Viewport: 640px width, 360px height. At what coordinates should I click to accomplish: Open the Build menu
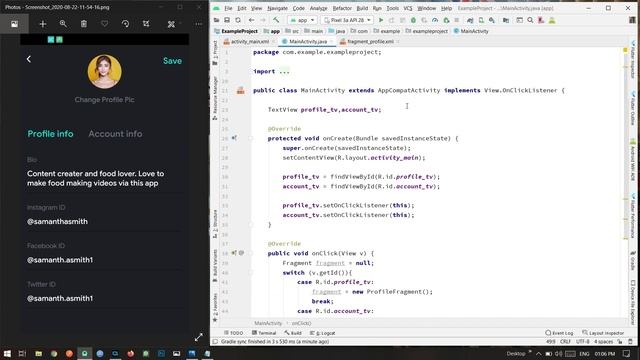[362, 8]
